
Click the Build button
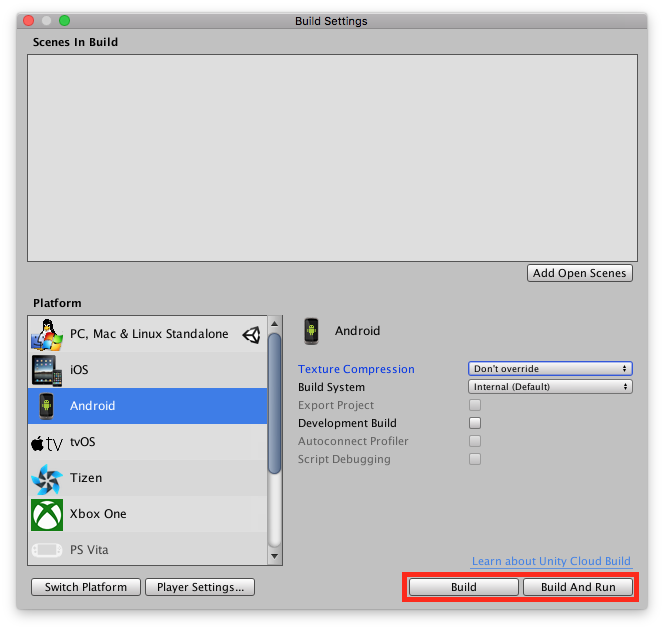click(464, 587)
